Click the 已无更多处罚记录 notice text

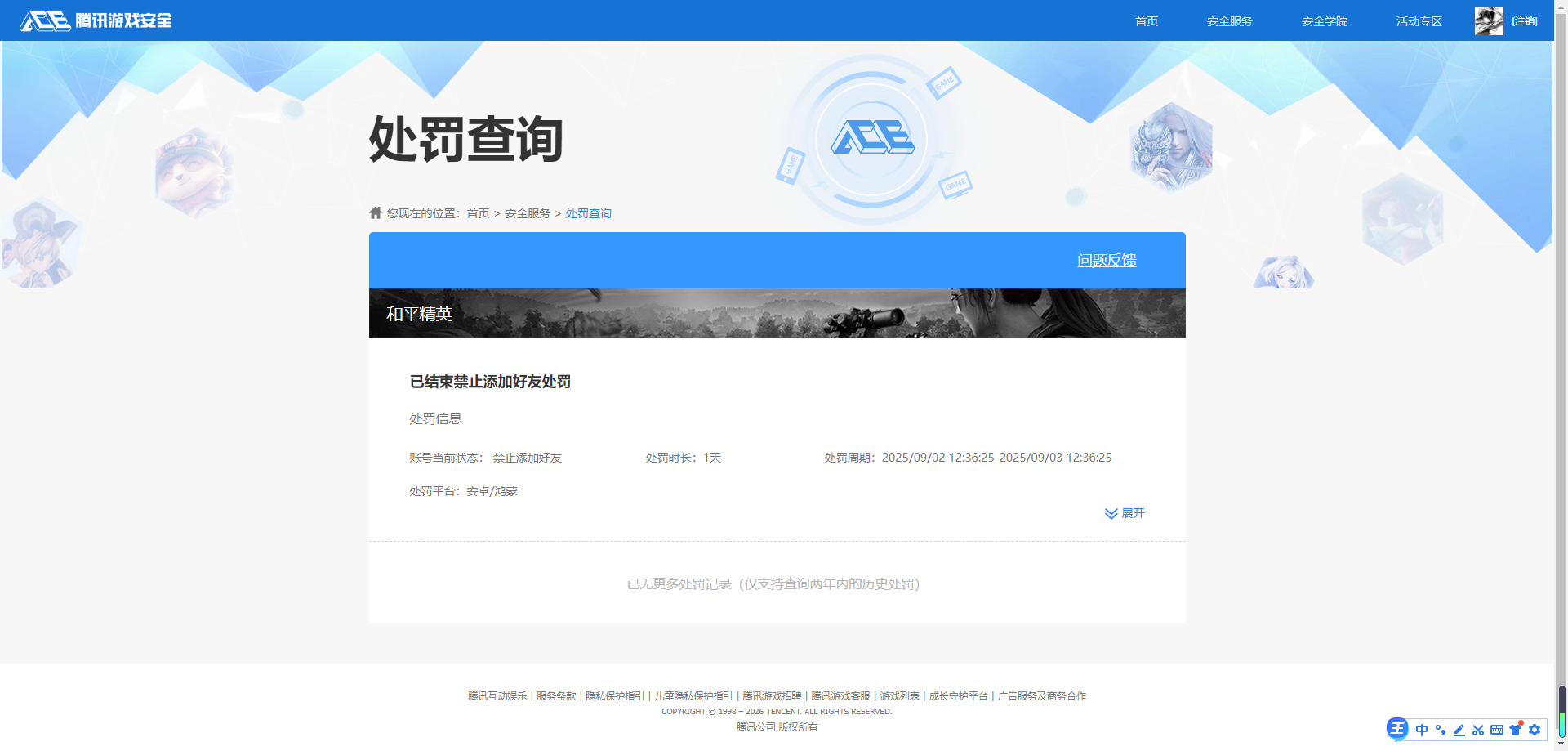pyautogui.click(x=773, y=583)
